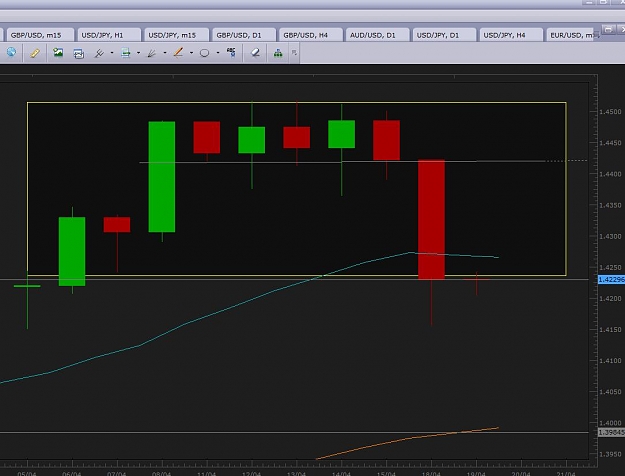Image resolution: width=625 pixels, height=476 pixels.
Task: Click the blue picture frames icon
Action: point(79,53)
